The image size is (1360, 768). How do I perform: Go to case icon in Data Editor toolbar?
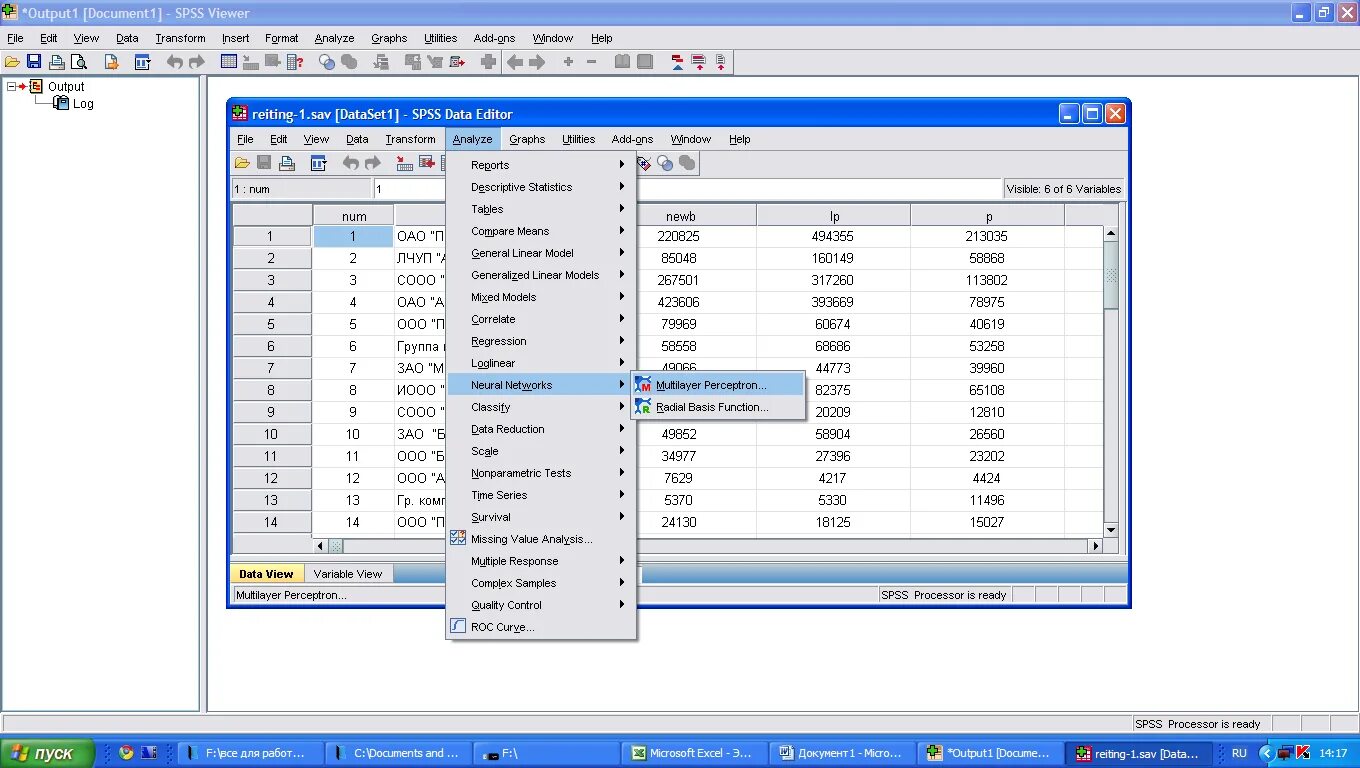(405, 163)
